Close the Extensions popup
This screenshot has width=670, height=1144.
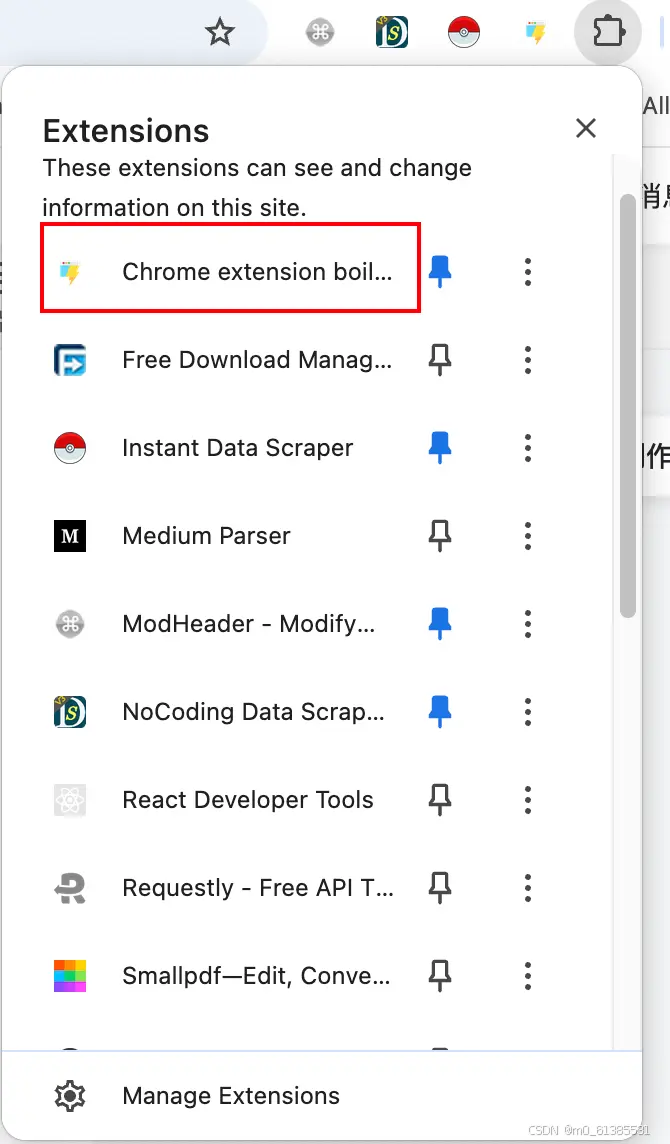coord(586,128)
